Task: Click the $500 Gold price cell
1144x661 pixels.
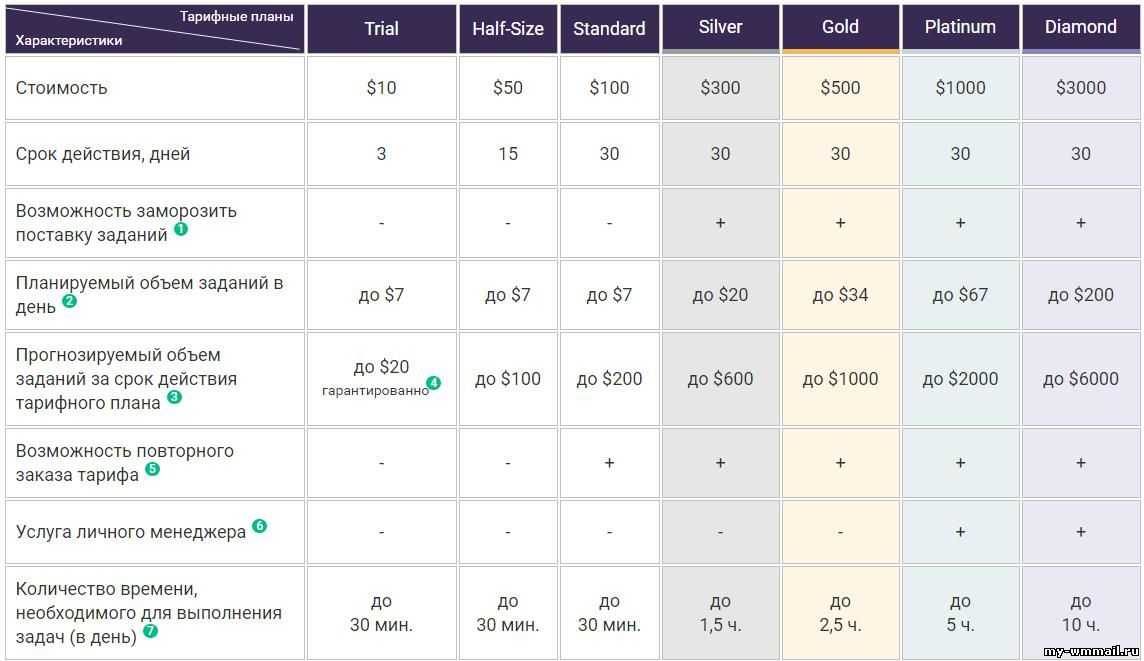Action: (840, 88)
